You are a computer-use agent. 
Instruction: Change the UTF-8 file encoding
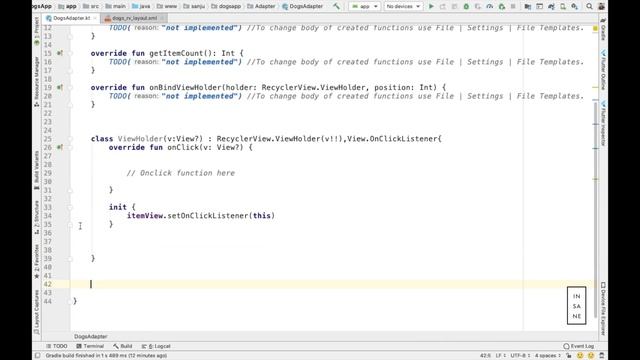(520, 356)
